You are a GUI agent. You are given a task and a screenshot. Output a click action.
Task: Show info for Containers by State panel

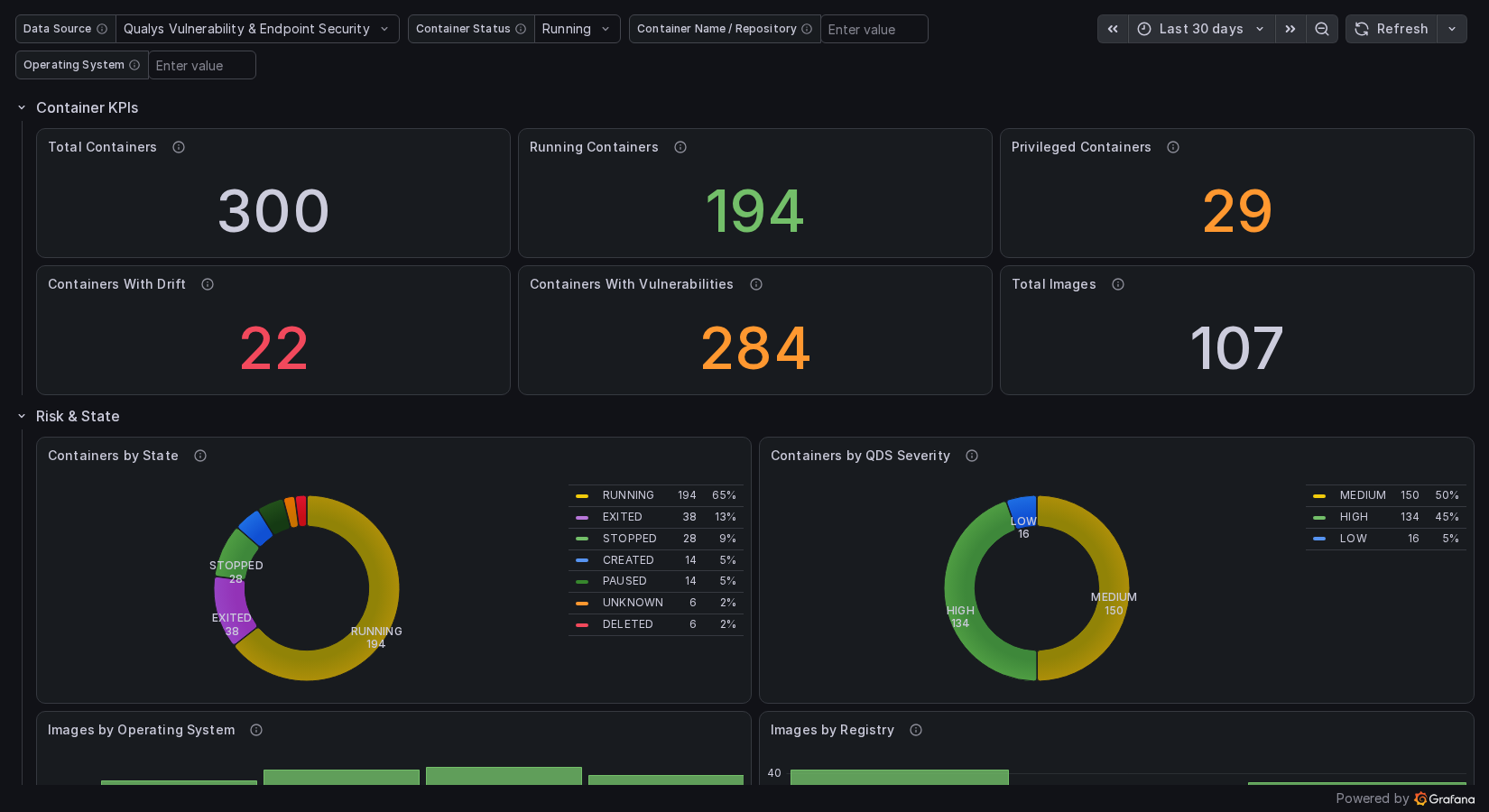(200, 456)
